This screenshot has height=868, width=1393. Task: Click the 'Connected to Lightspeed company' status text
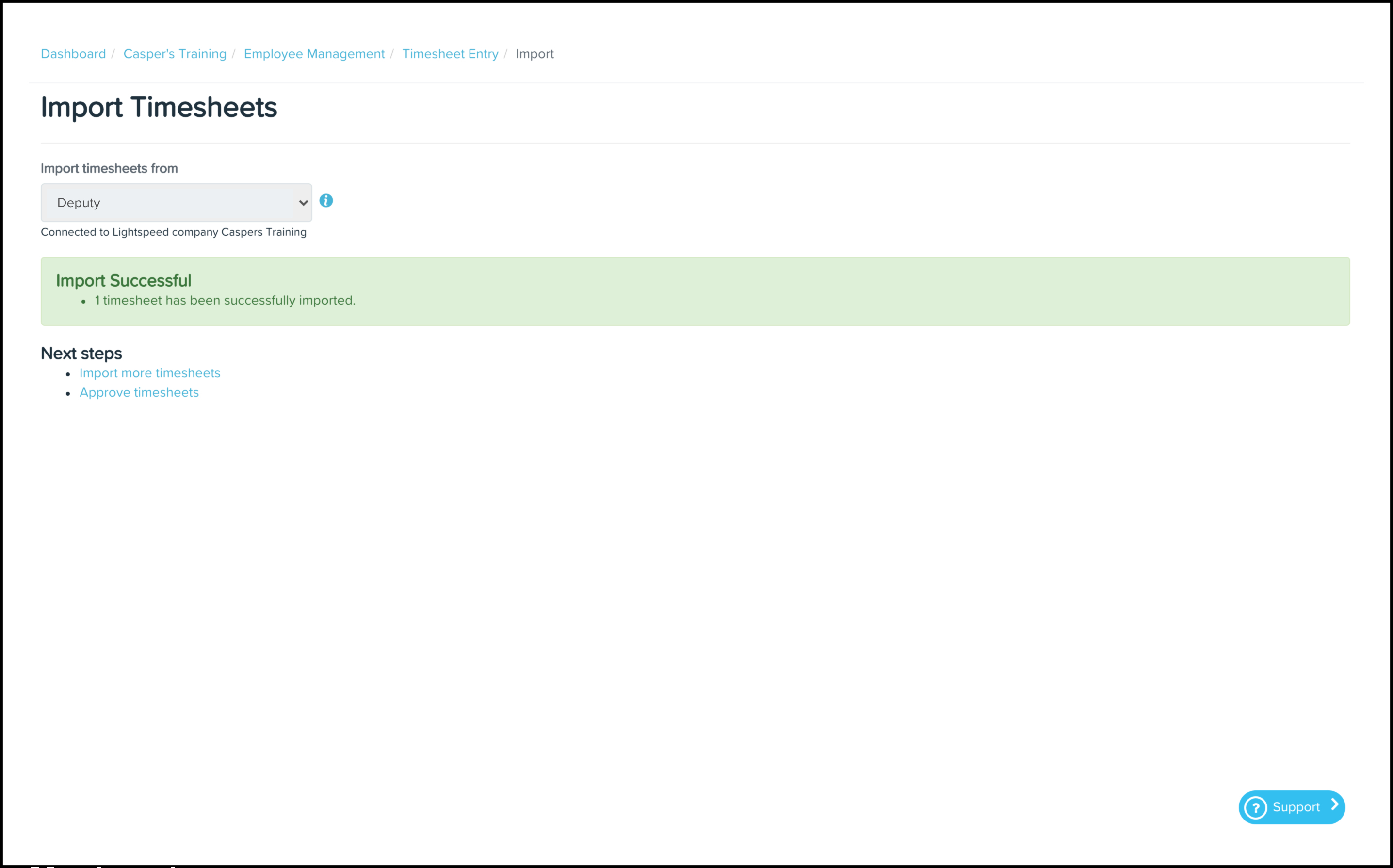tap(174, 232)
